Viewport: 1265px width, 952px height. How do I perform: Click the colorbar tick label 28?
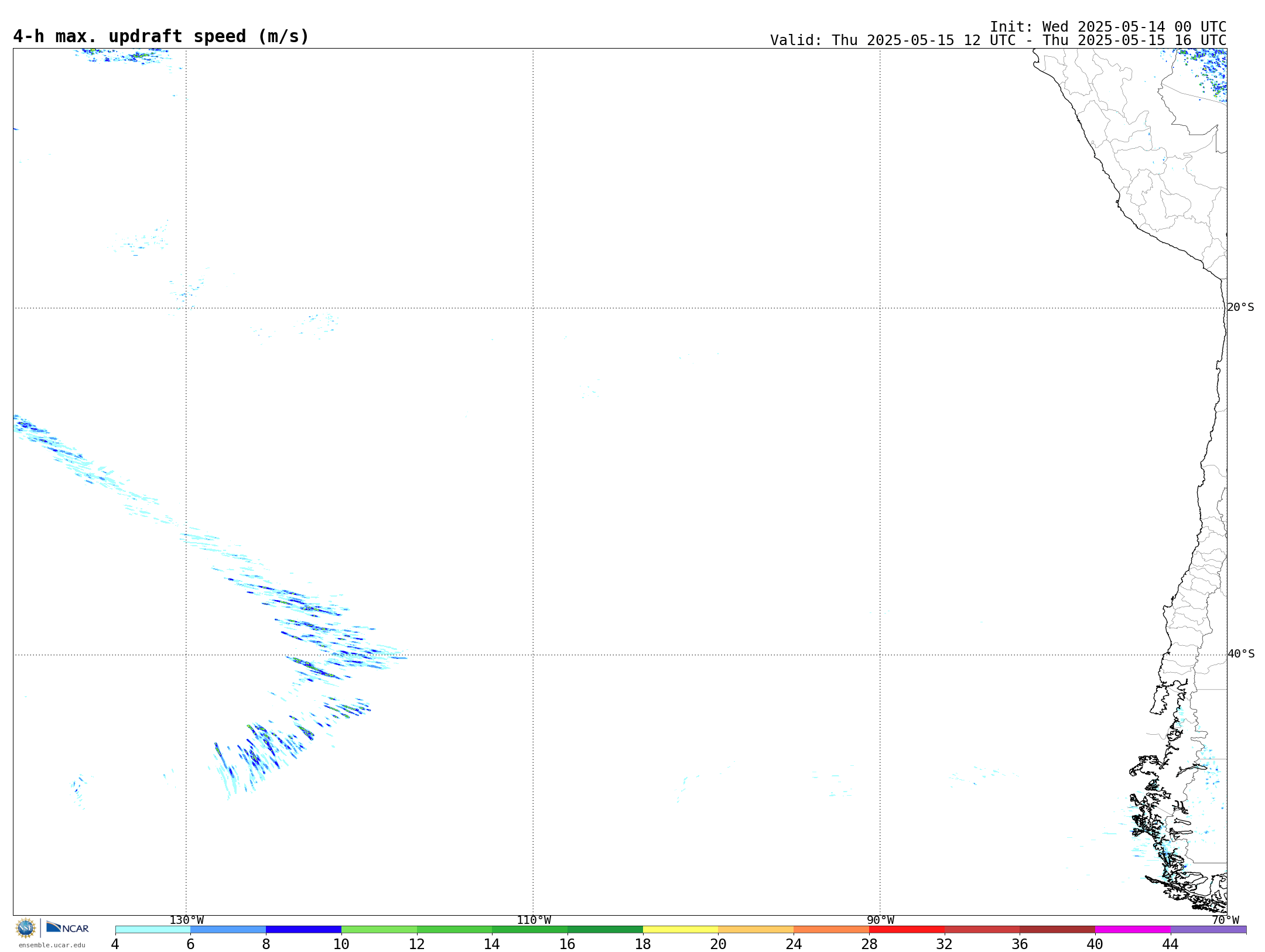(869, 944)
